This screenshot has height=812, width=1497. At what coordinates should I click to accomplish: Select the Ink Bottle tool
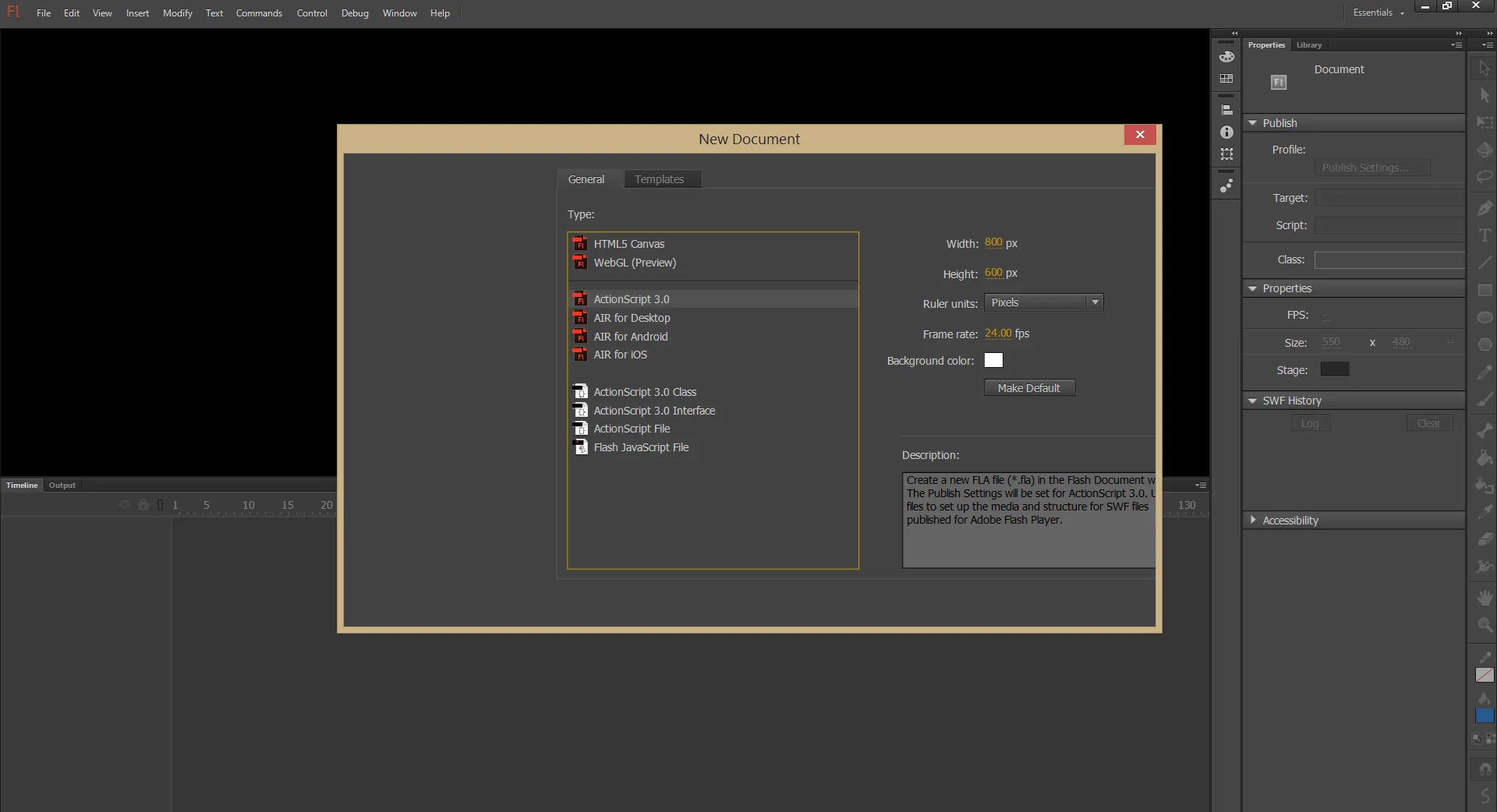click(1485, 485)
